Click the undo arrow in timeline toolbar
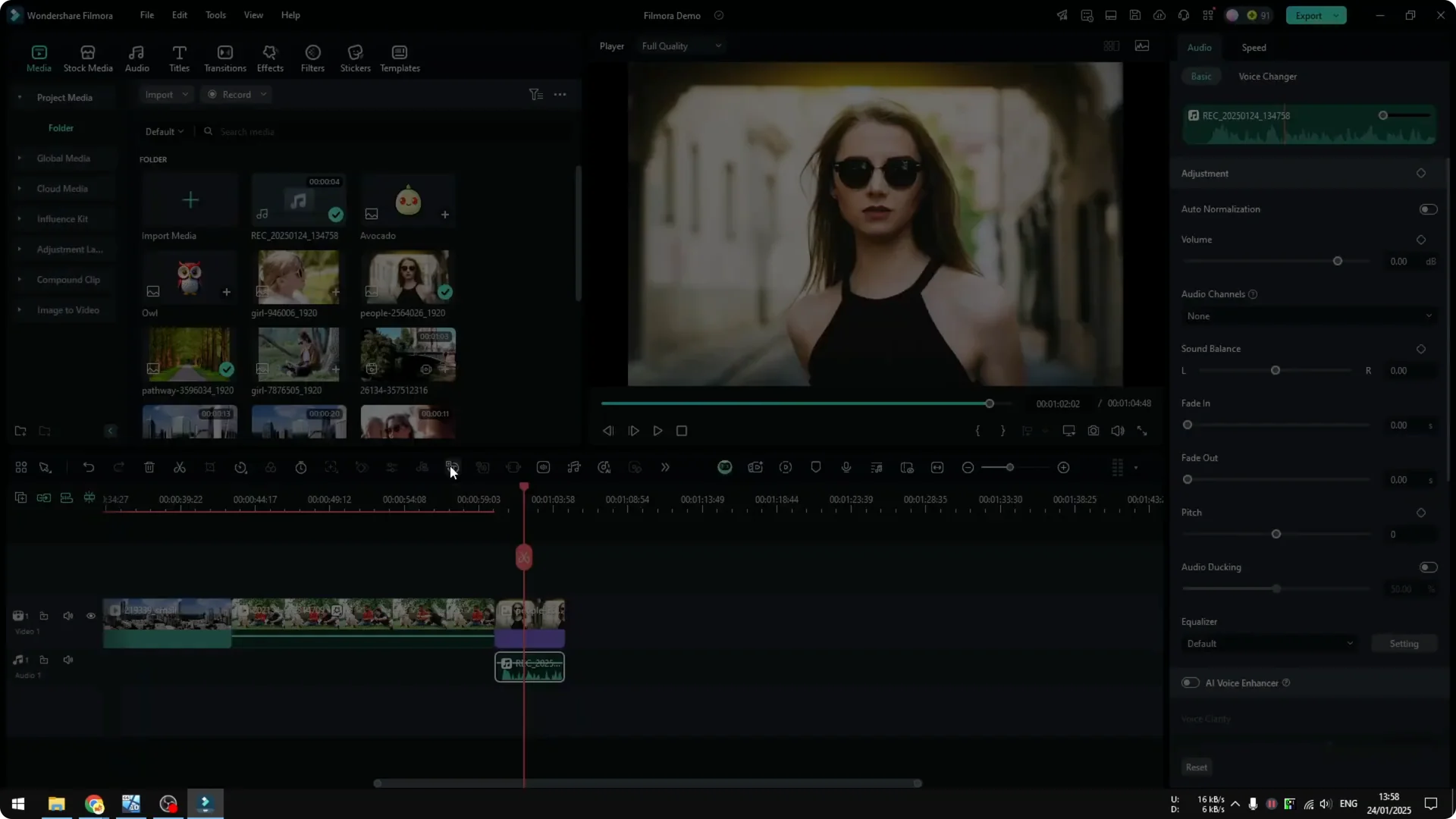Viewport: 1456px width, 819px height. [x=89, y=467]
